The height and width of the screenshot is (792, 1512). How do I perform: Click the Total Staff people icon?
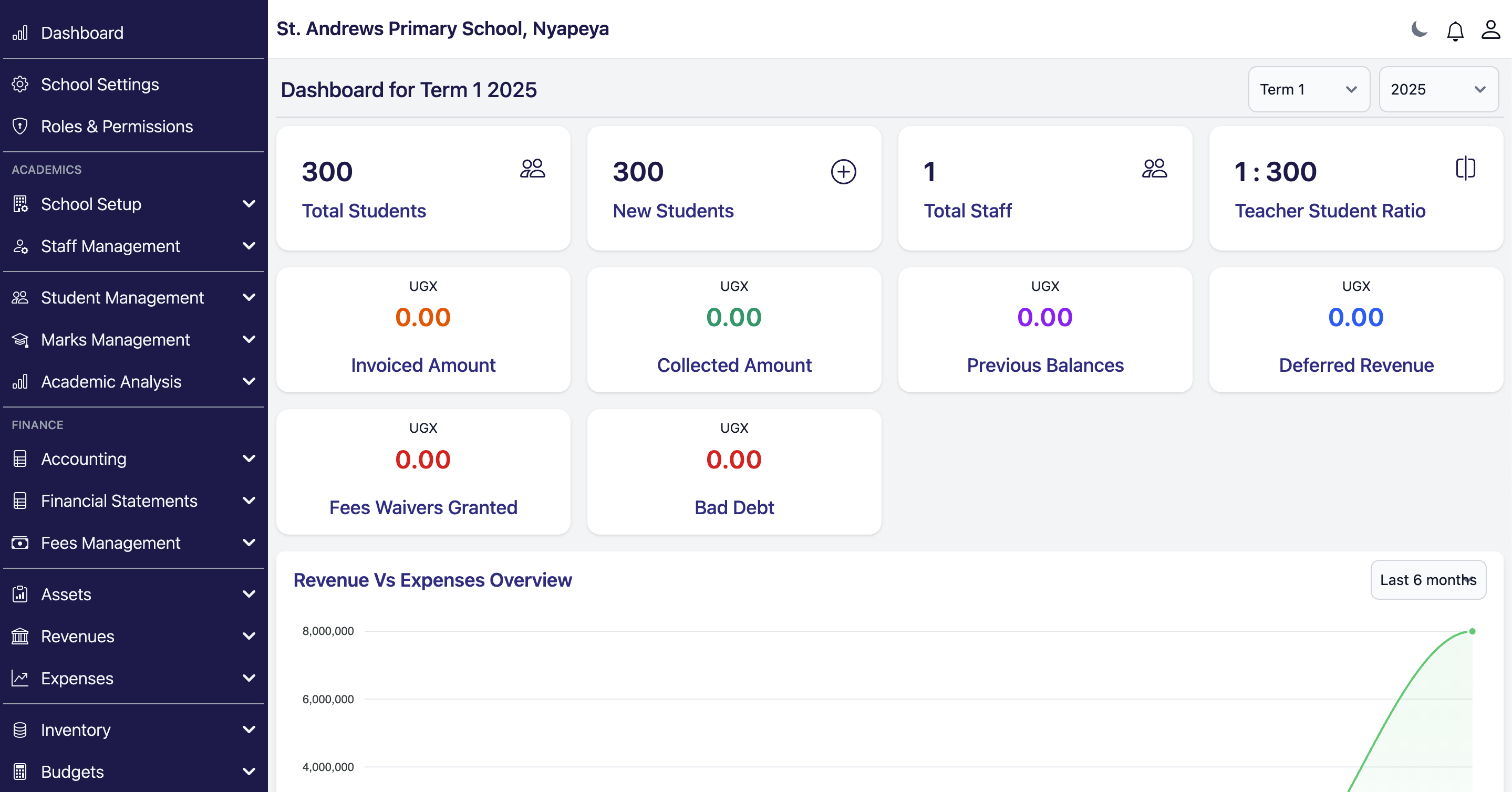tap(1155, 169)
